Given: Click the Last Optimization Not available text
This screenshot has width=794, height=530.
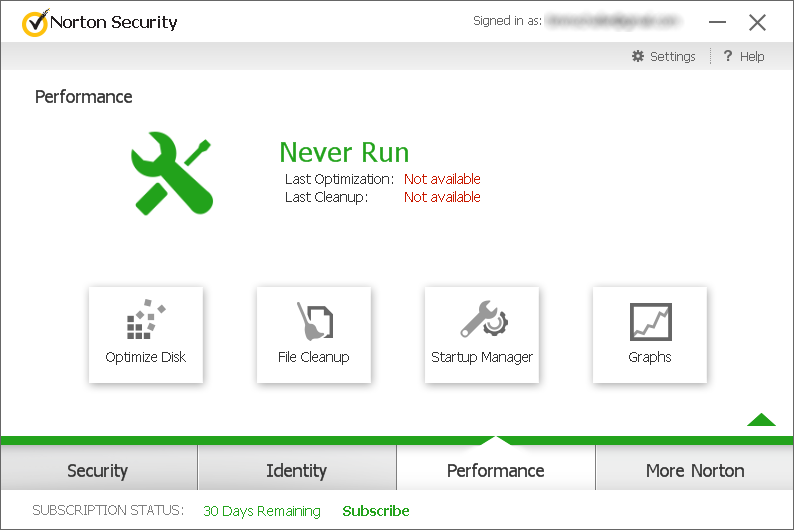Looking at the screenshot, I should pos(442,179).
